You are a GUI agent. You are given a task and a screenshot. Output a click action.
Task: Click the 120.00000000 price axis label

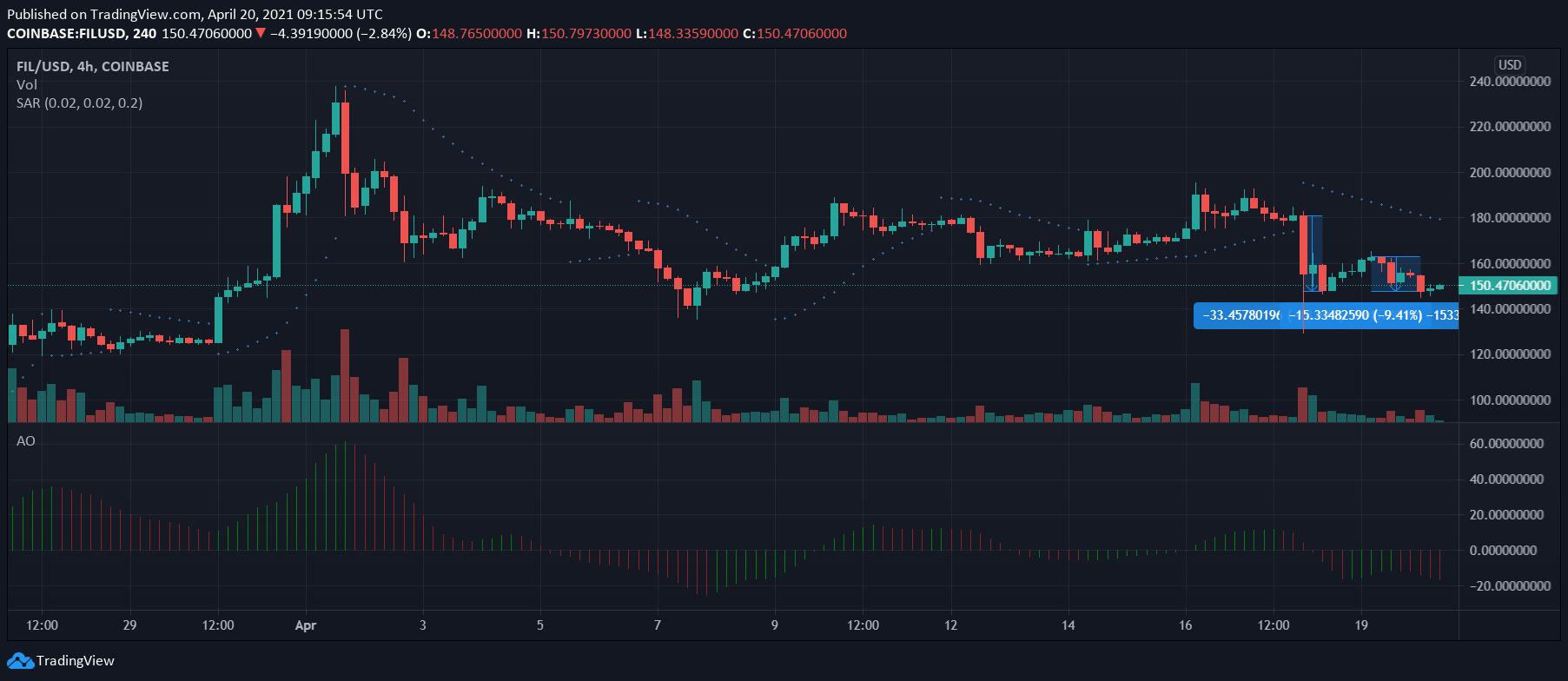[1510, 354]
